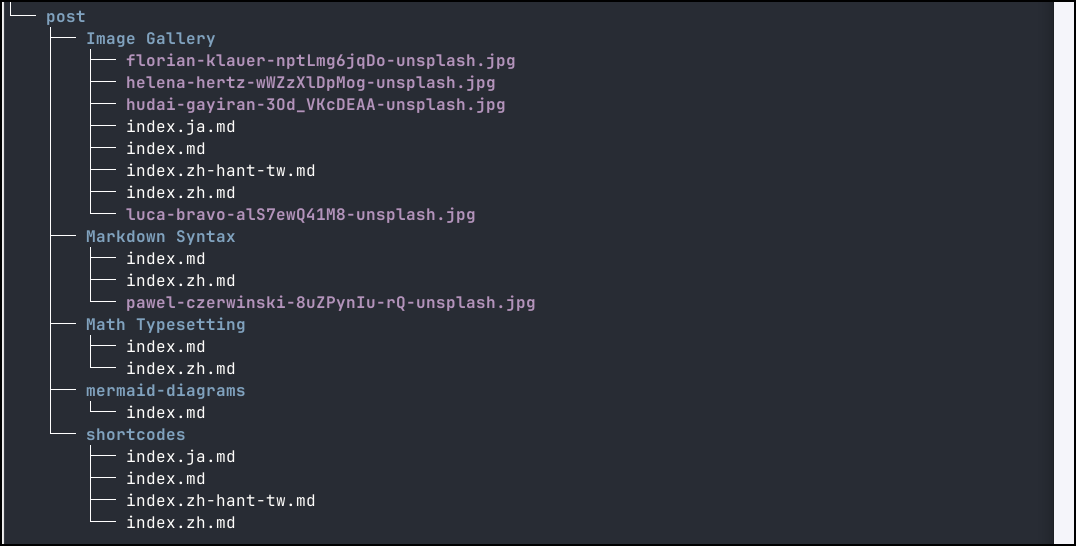Screen dimensions: 1076x546
Task: Click the shortcodes folder
Action: (x=135, y=435)
